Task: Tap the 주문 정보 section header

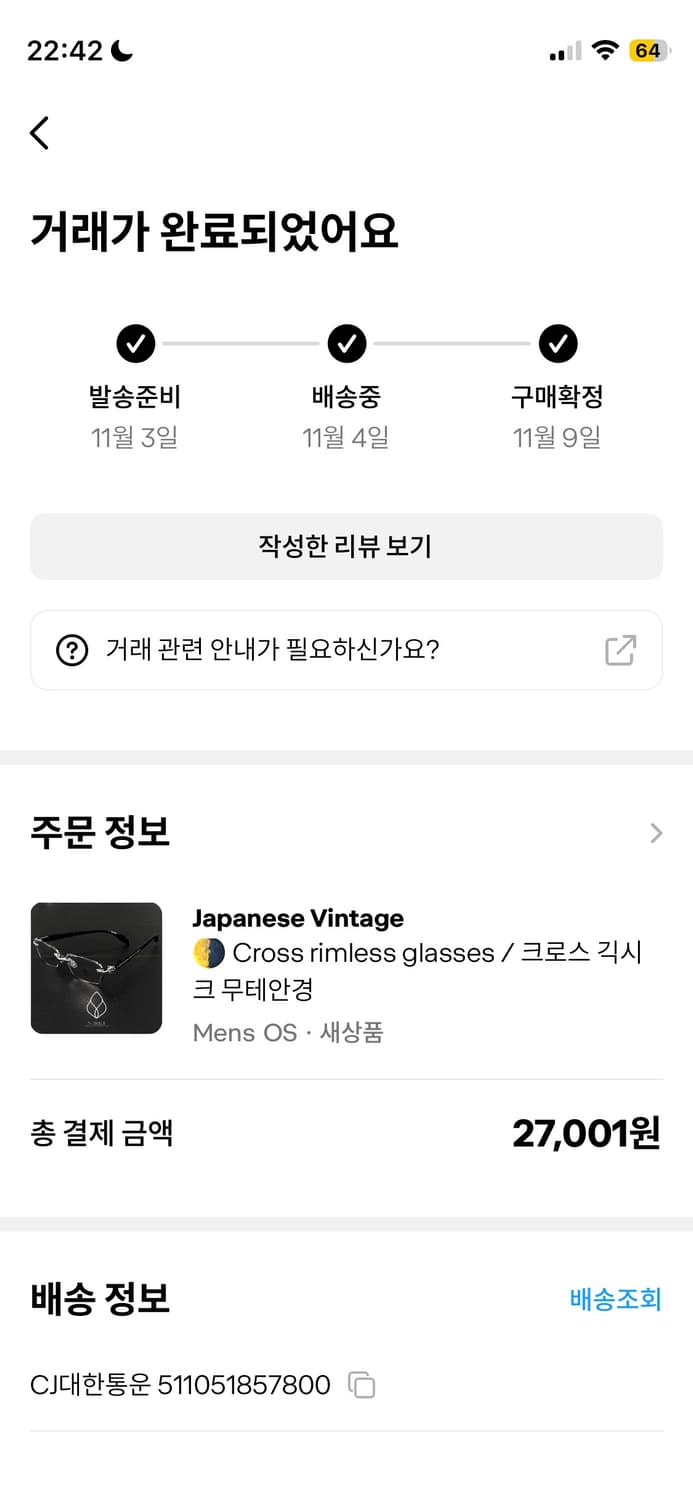Action: click(x=98, y=832)
